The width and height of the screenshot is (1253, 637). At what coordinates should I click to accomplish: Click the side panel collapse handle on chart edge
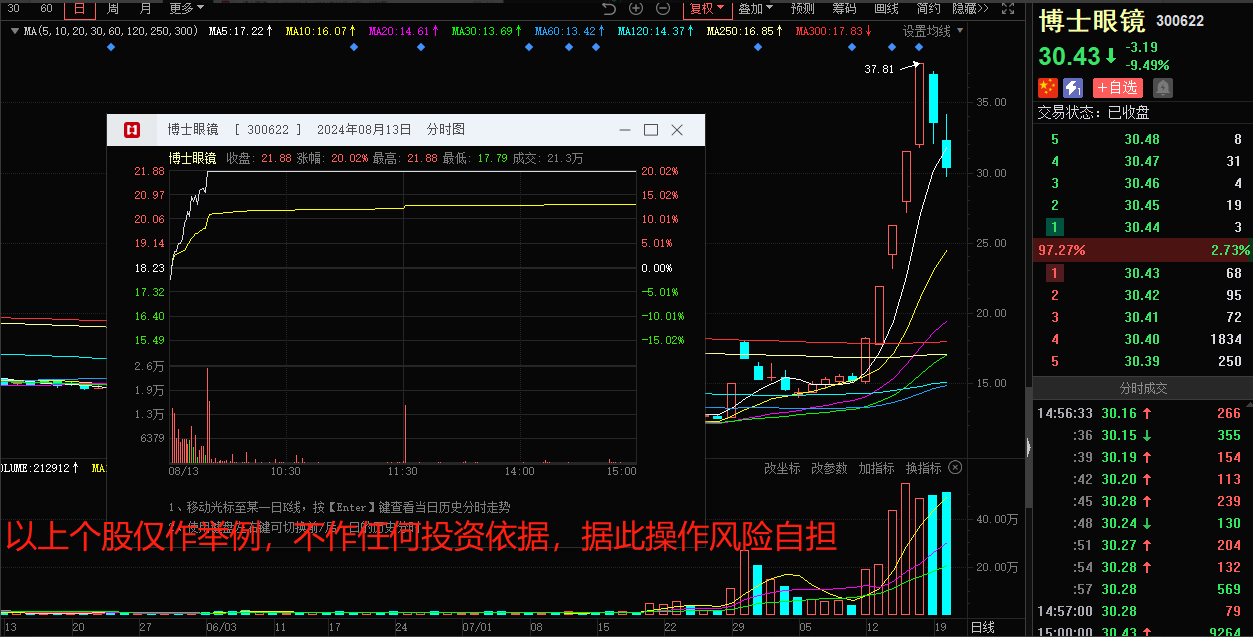pyautogui.click(x=1028, y=449)
